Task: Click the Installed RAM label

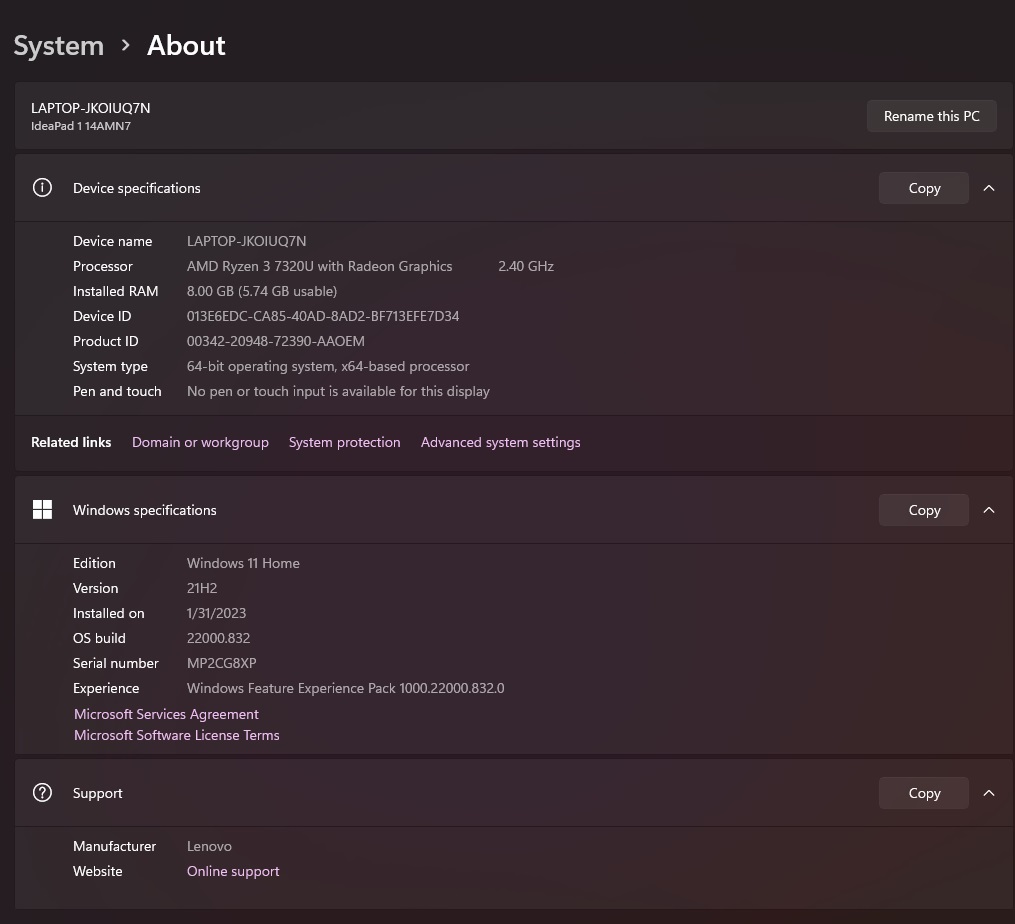Action: click(x=115, y=291)
